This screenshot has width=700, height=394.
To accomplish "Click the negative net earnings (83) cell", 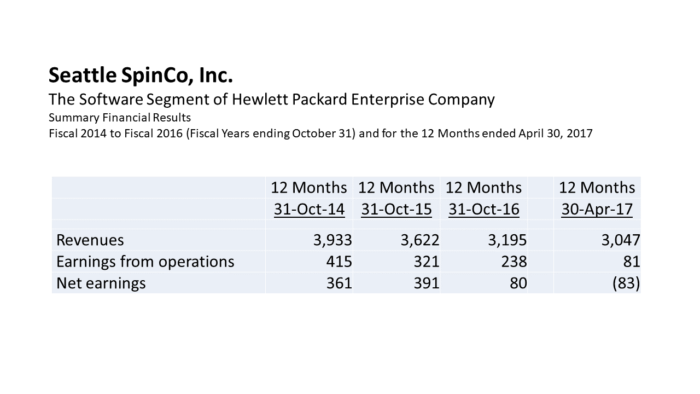I will point(626,283).
